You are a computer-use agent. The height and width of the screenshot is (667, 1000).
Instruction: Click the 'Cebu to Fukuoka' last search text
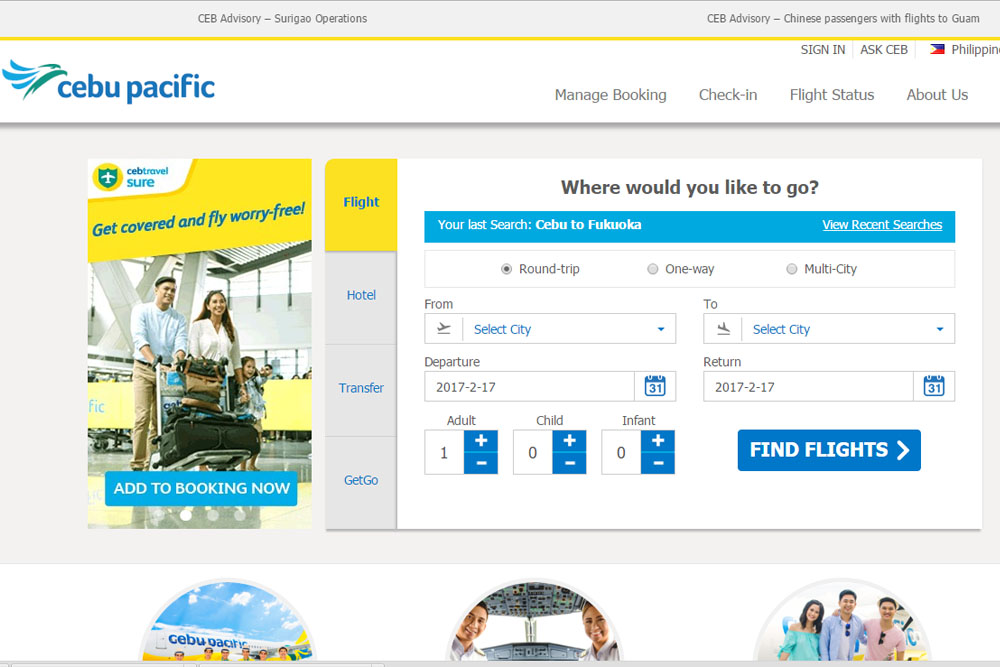pos(588,224)
